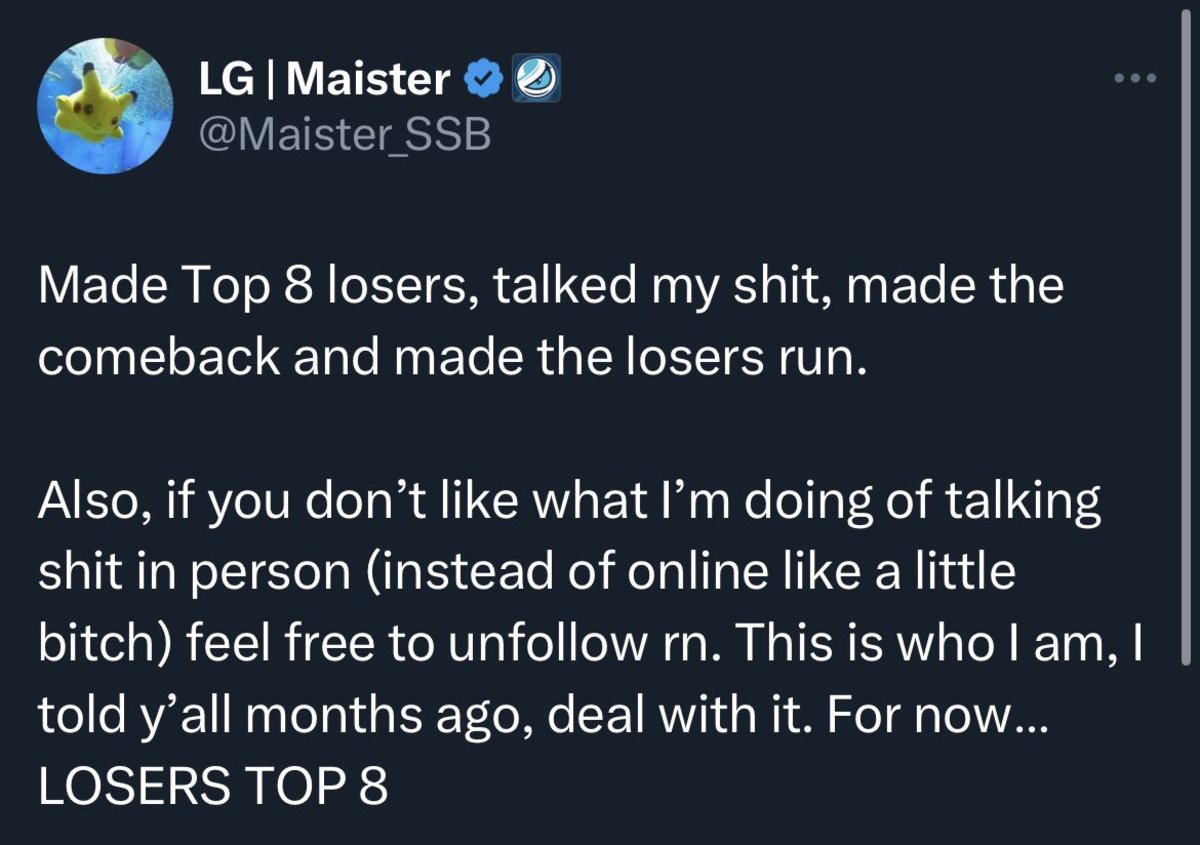Click the blue verified checkmark badge
The height and width of the screenshot is (845, 1200).
(484, 79)
